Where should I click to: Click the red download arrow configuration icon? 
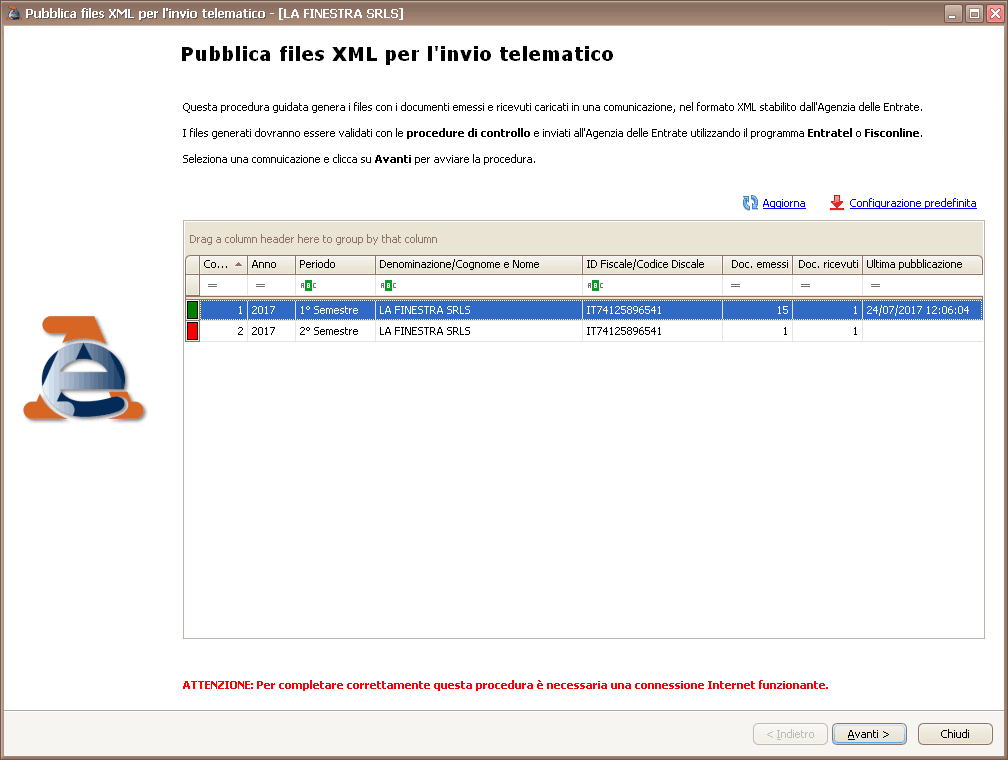coord(837,203)
